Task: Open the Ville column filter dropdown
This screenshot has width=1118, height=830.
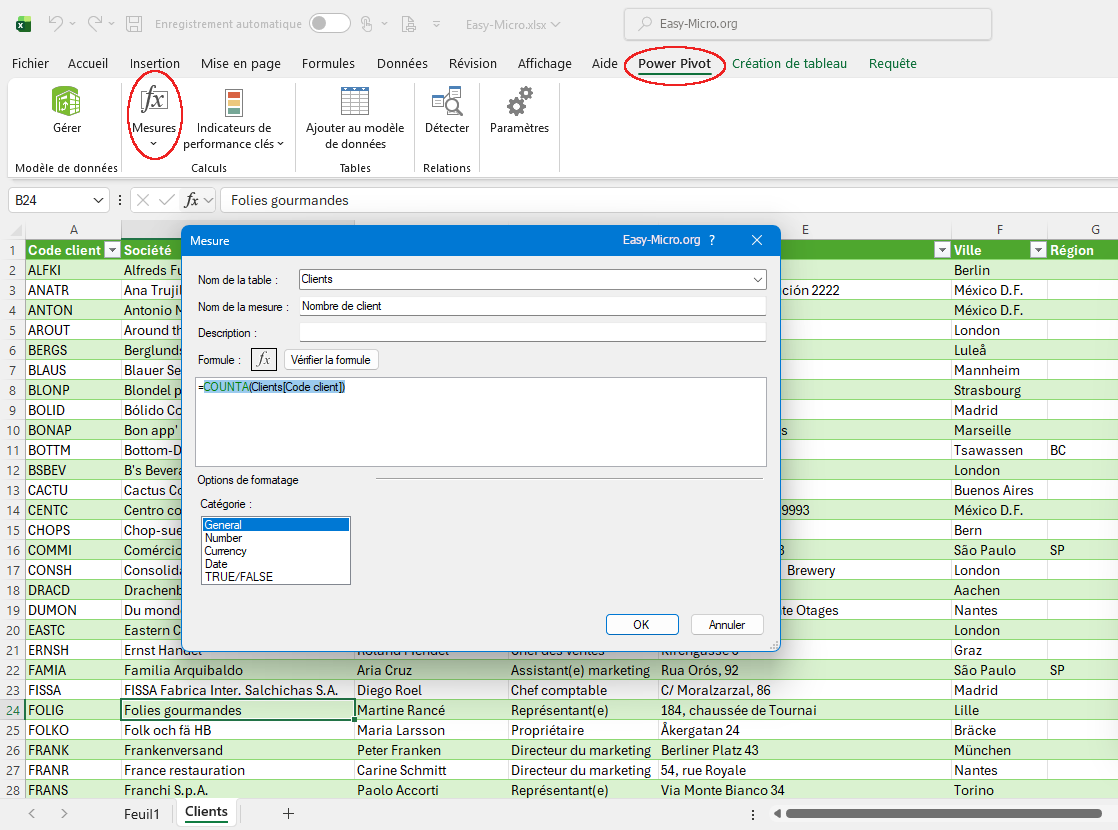Action: [x=1038, y=250]
